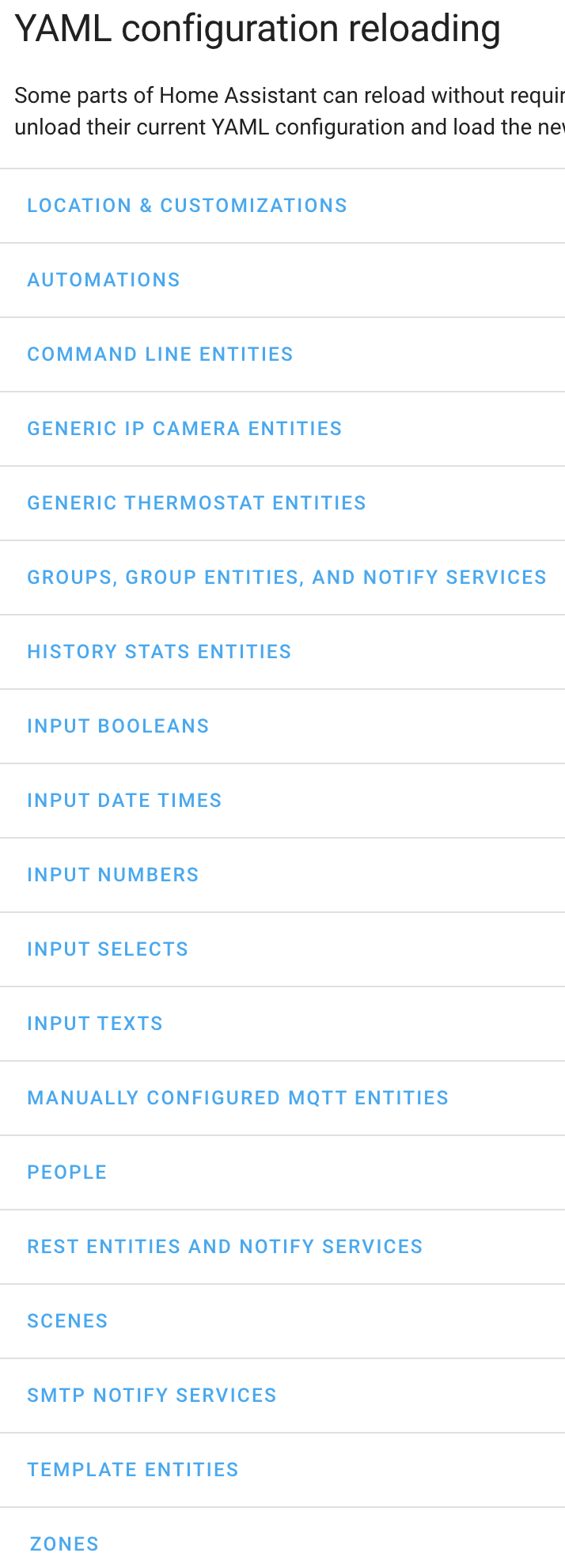Image resolution: width=565 pixels, height=1568 pixels.
Task: Select Input Booleans reload option
Action: 118,726
